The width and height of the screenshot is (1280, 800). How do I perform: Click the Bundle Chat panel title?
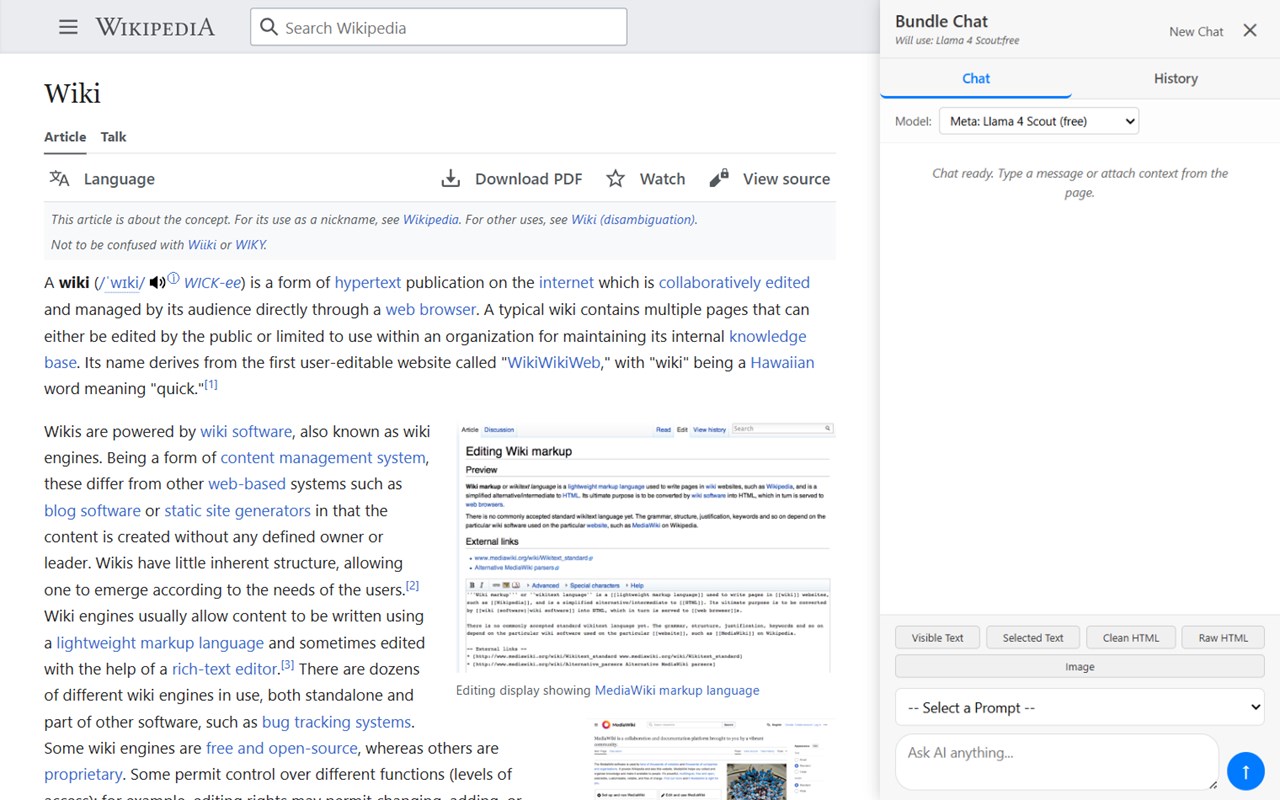coord(941,21)
